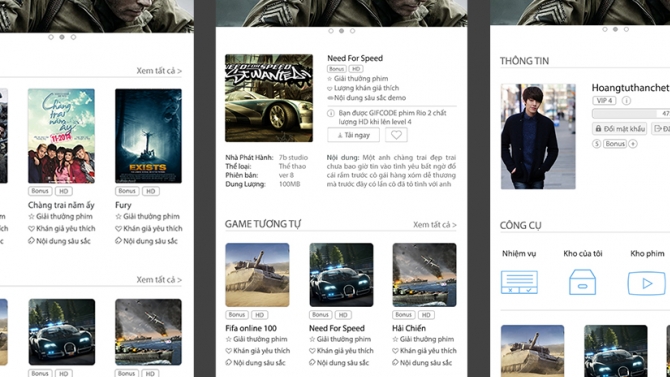This screenshot has width=670, height=377.
Task: Open the info icon next to GIFCODE notice
Action: pyautogui.click(x=331, y=113)
